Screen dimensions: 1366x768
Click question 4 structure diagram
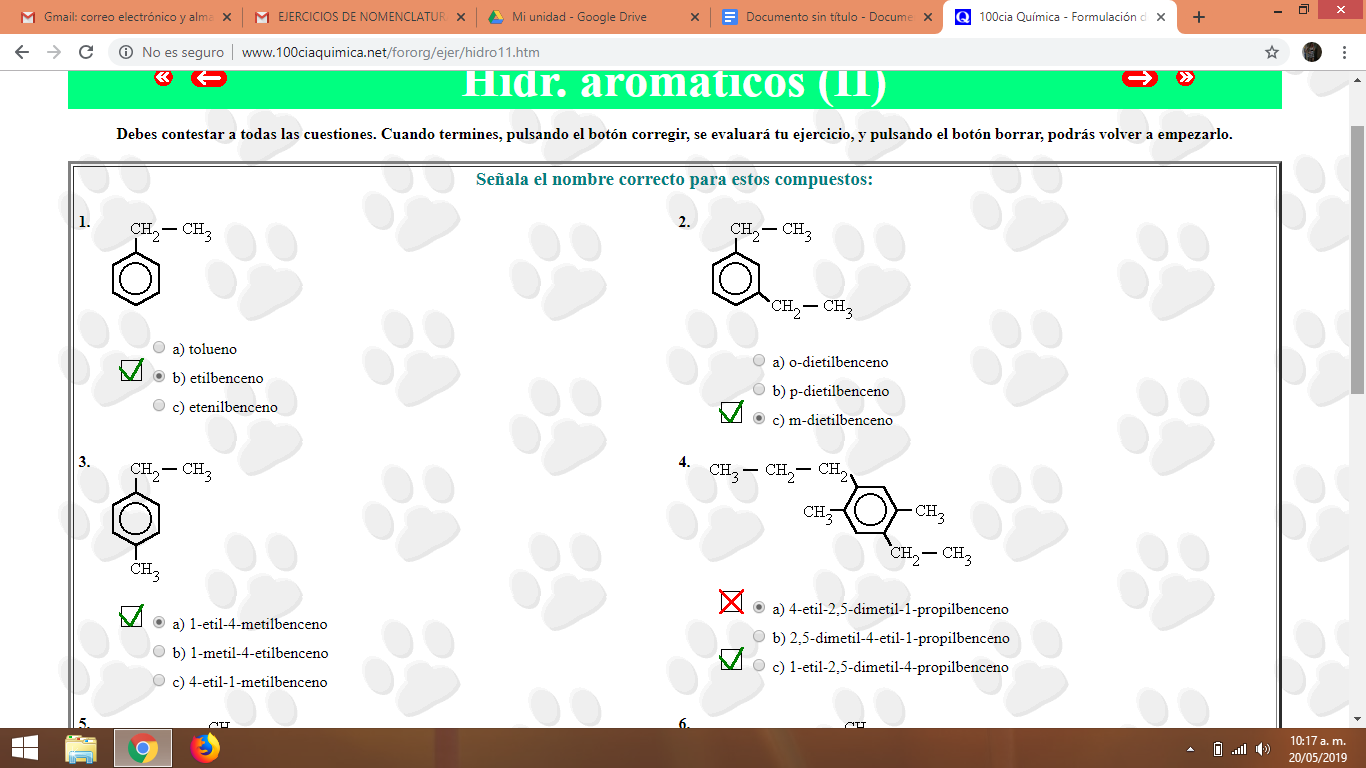click(840, 514)
